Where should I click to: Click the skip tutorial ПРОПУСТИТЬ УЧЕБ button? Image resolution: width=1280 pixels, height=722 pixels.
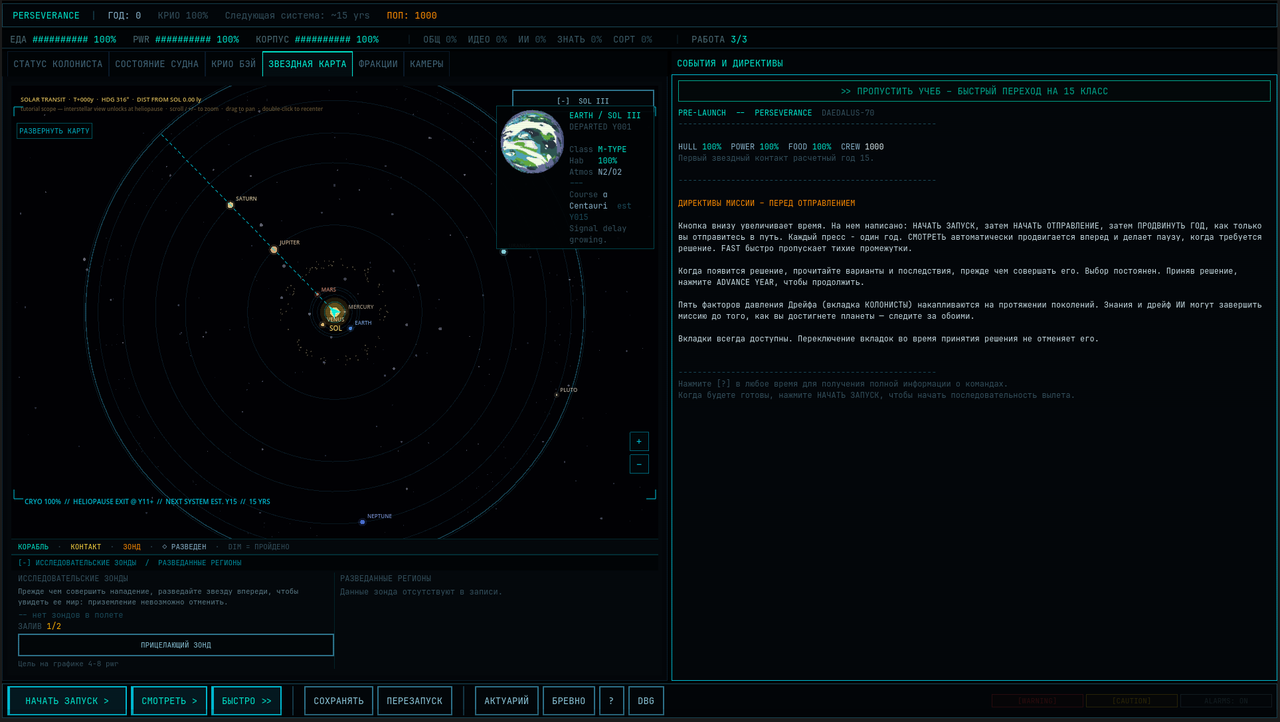pos(974,91)
